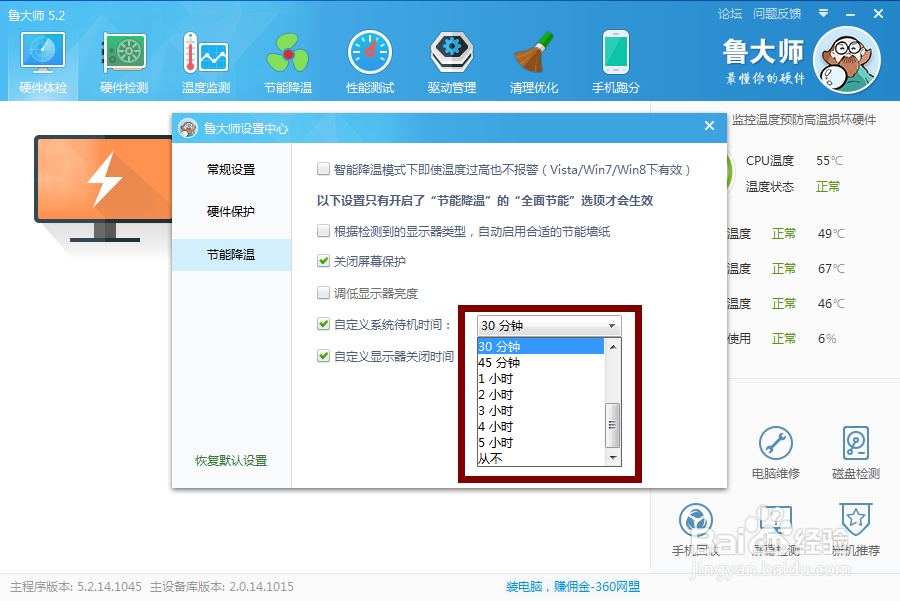The height and width of the screenshot is (601, 900).
Task: Select 2 小时 option
Action: 541,395
